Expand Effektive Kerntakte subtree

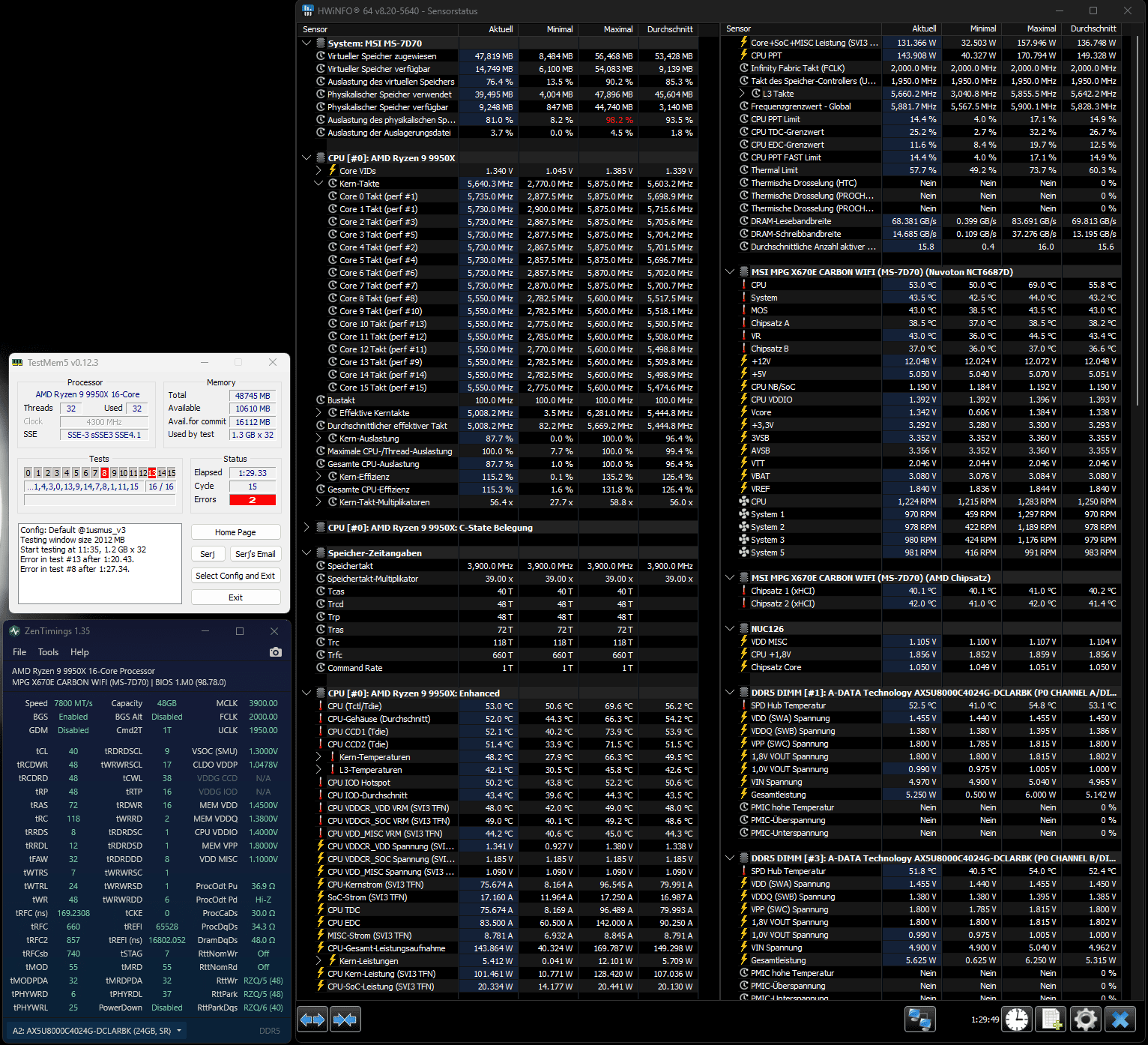(318, 413)
